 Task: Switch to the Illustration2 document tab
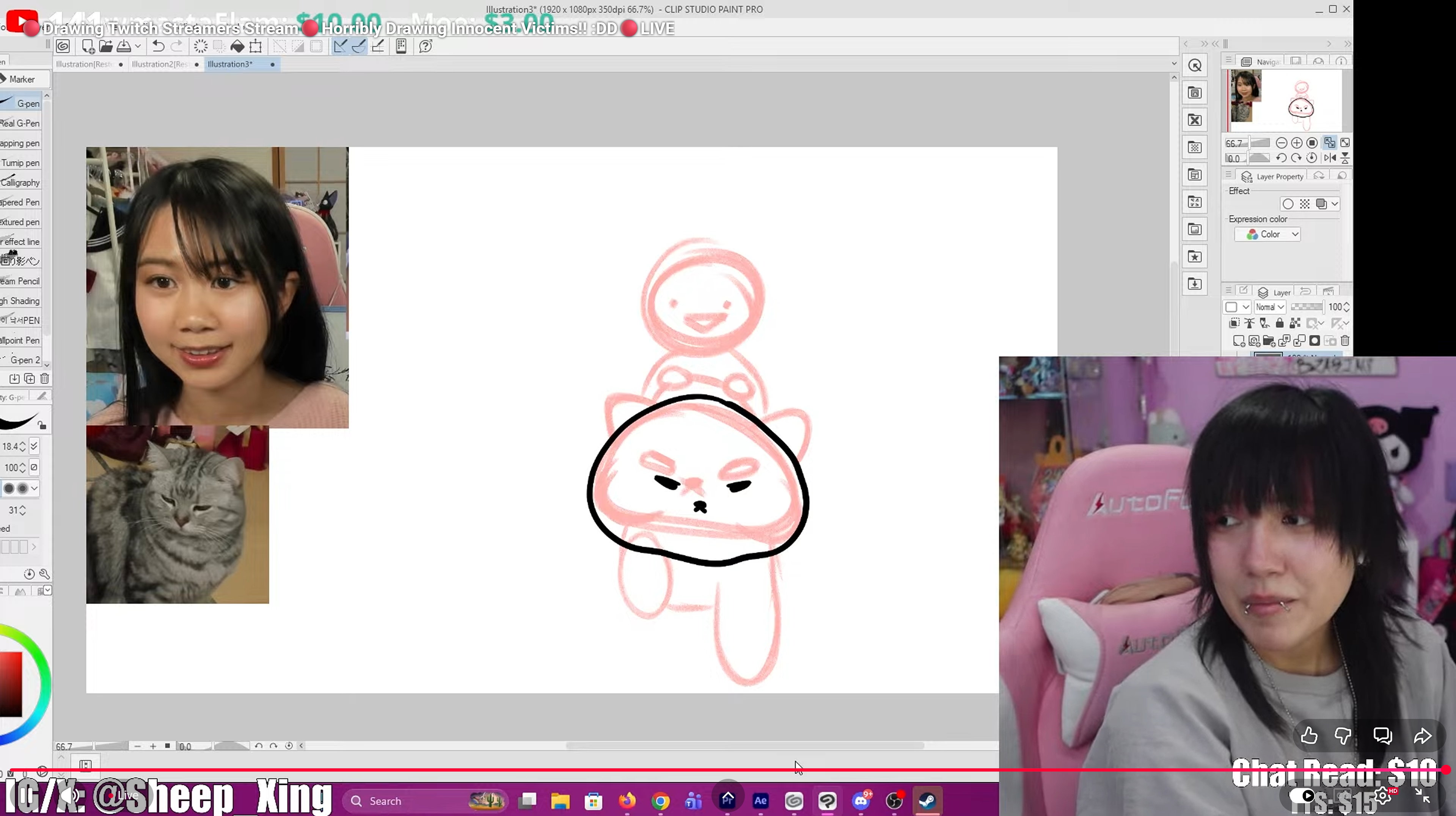(160, 64)
